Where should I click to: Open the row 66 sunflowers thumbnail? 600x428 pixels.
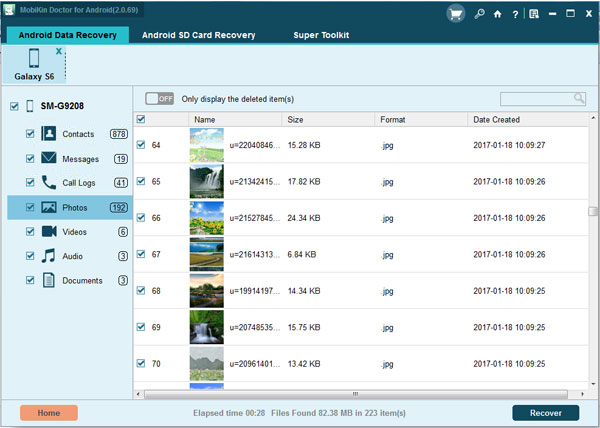pos(207,218)
